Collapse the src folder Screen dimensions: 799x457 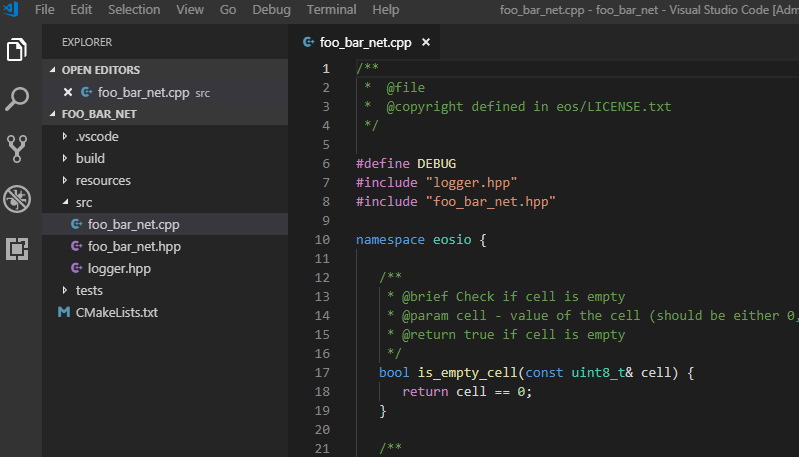(65, 202)
